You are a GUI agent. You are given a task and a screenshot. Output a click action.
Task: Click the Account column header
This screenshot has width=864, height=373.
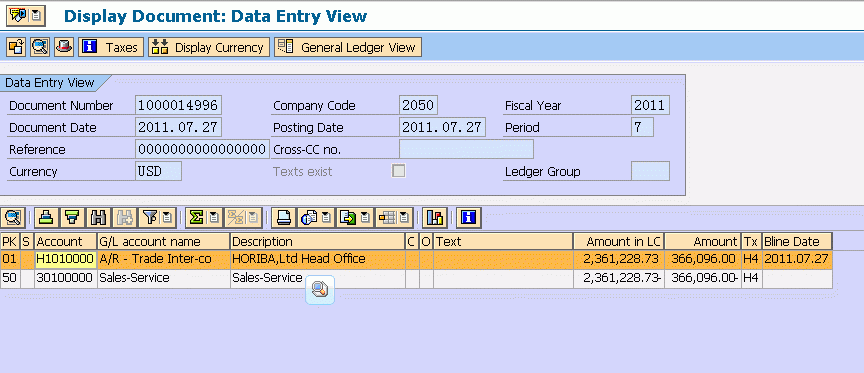tap(66, 241)
